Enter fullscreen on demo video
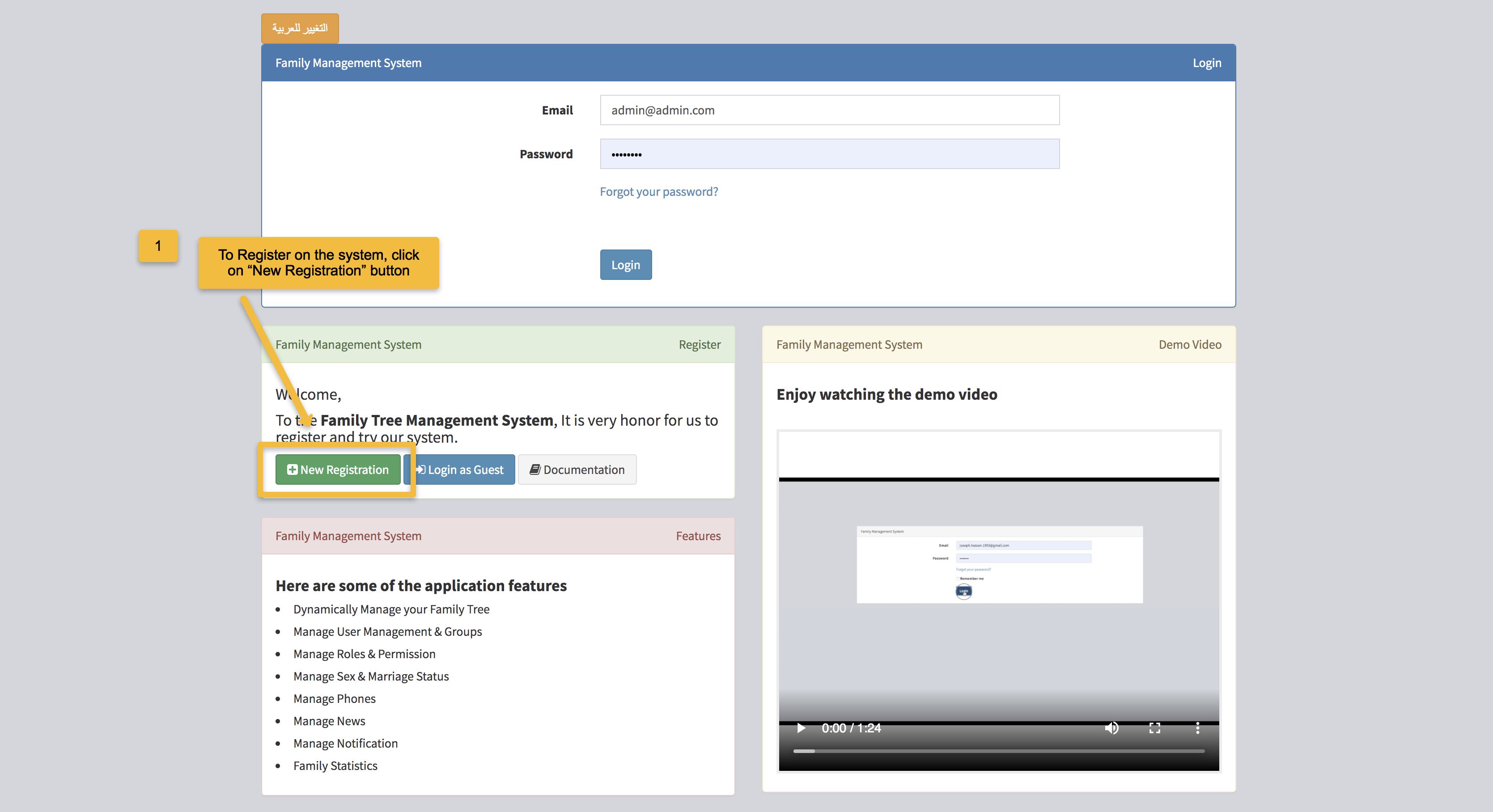 click(x=1154, y=728)
